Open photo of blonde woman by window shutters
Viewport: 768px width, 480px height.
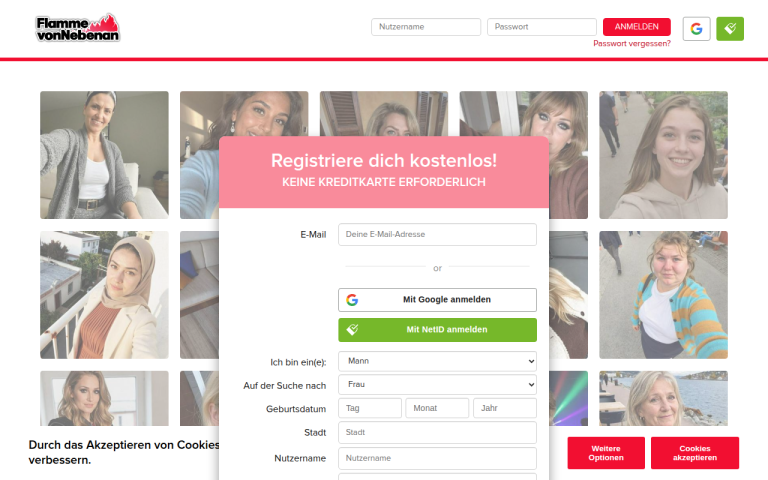click(x=384, y=114)
